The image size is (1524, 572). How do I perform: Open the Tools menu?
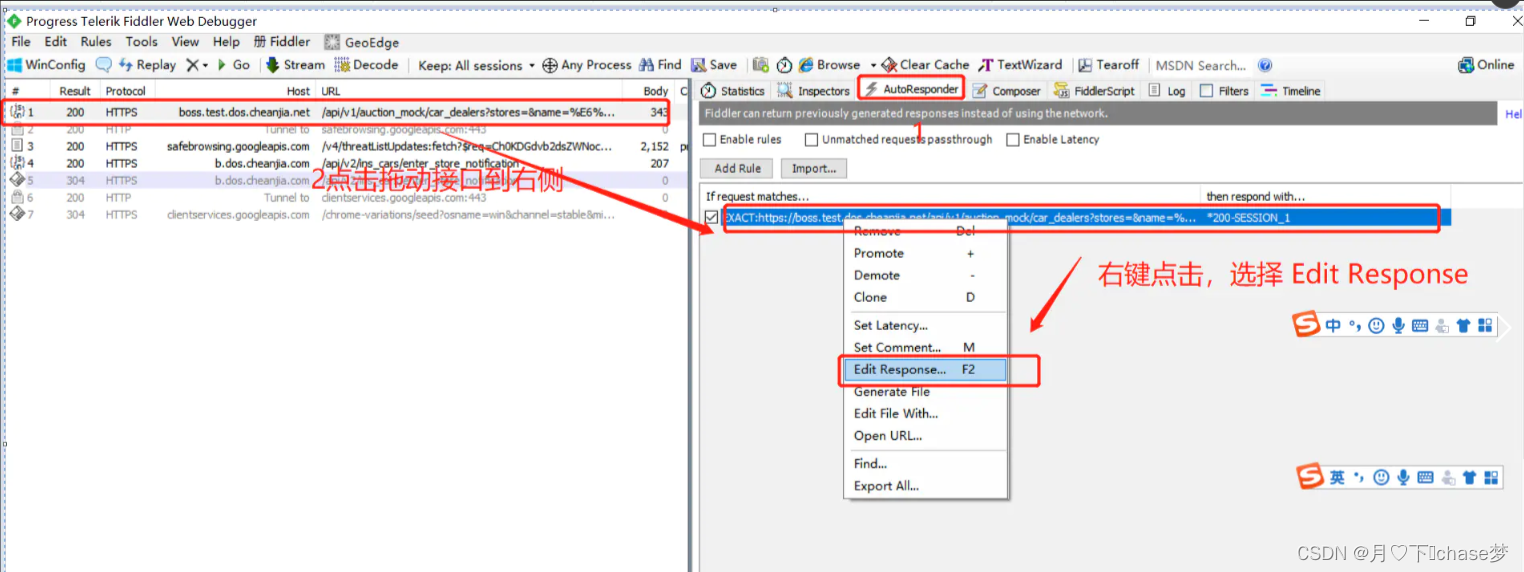point(141,42)
